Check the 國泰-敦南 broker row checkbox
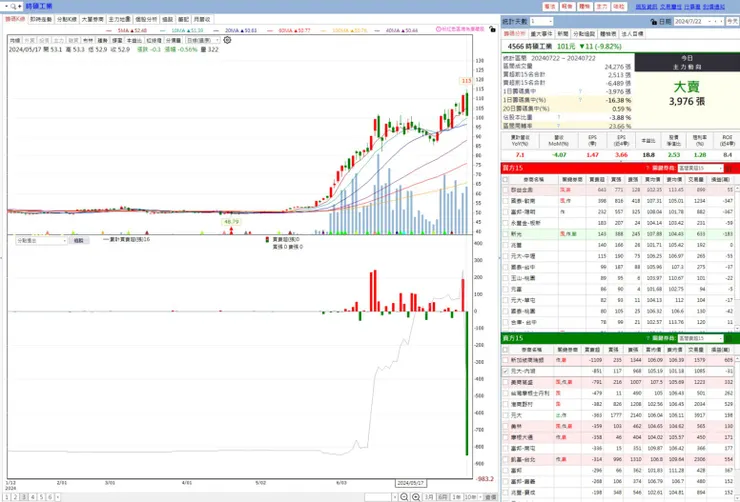 click(506, 201)
